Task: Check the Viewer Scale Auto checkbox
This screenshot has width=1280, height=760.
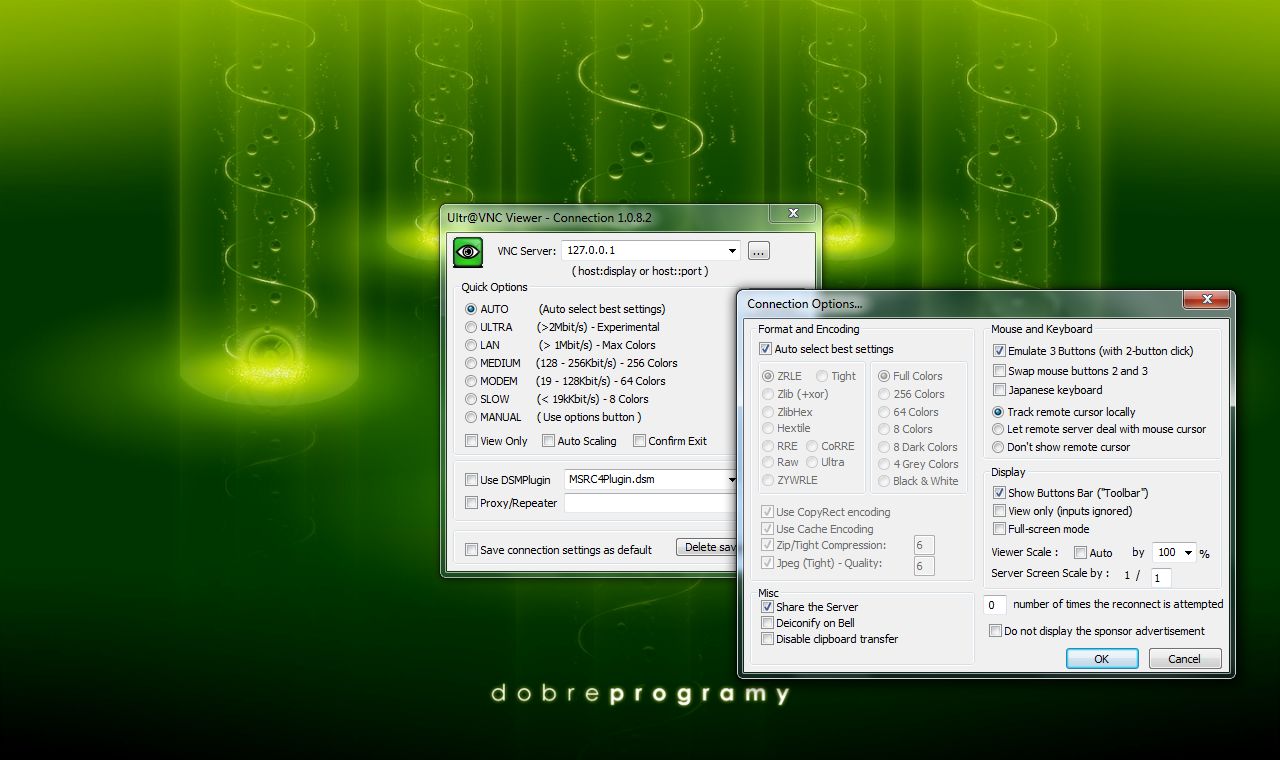Action: [x=1080, y=553]
